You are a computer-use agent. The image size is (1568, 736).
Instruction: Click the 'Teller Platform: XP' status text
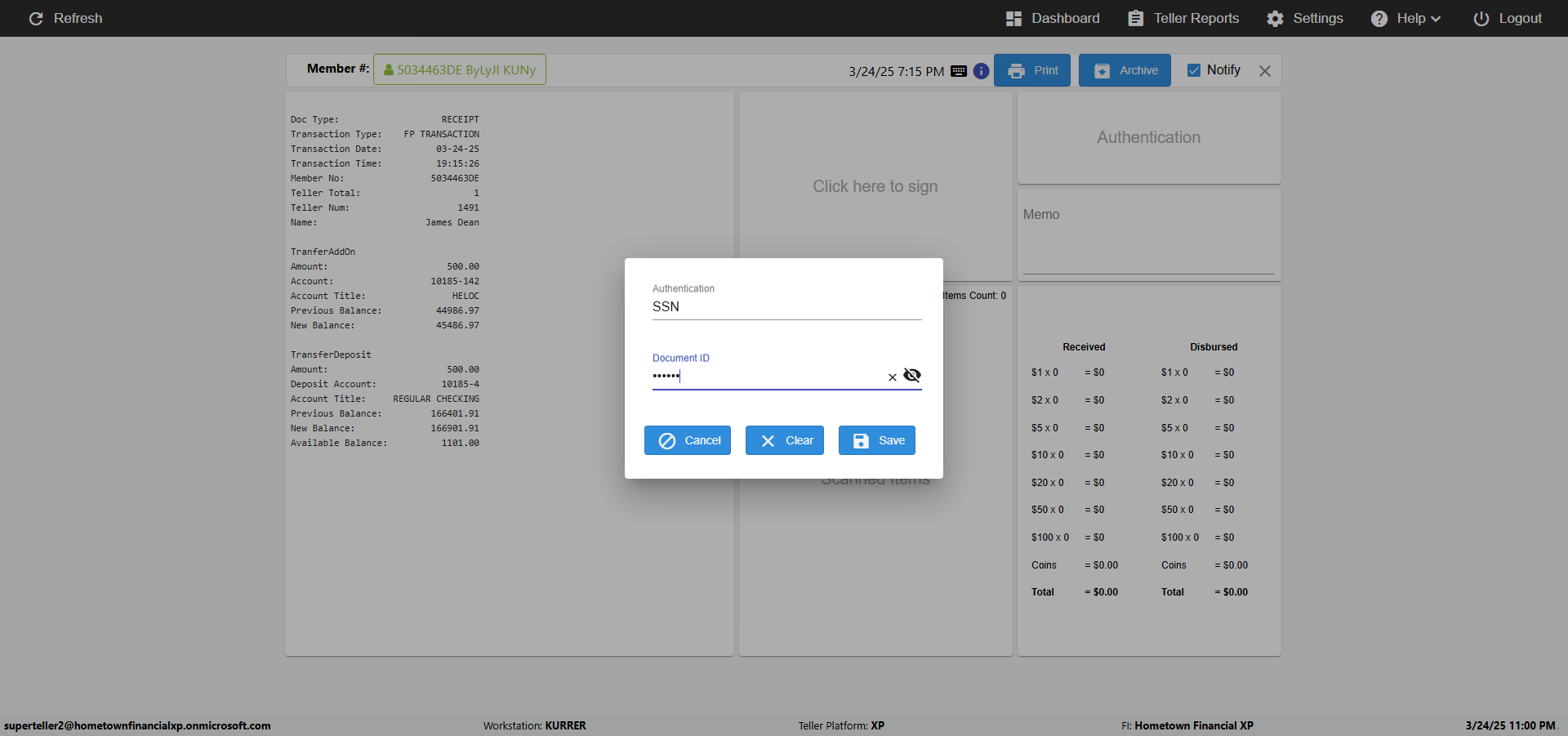coord(841,725)
